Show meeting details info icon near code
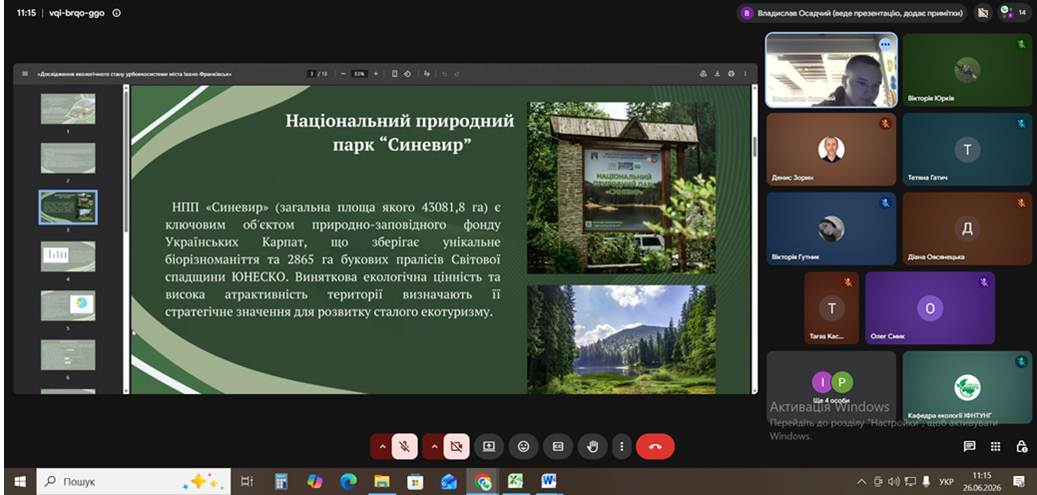1037x495 pixels. tap(117, 13)
